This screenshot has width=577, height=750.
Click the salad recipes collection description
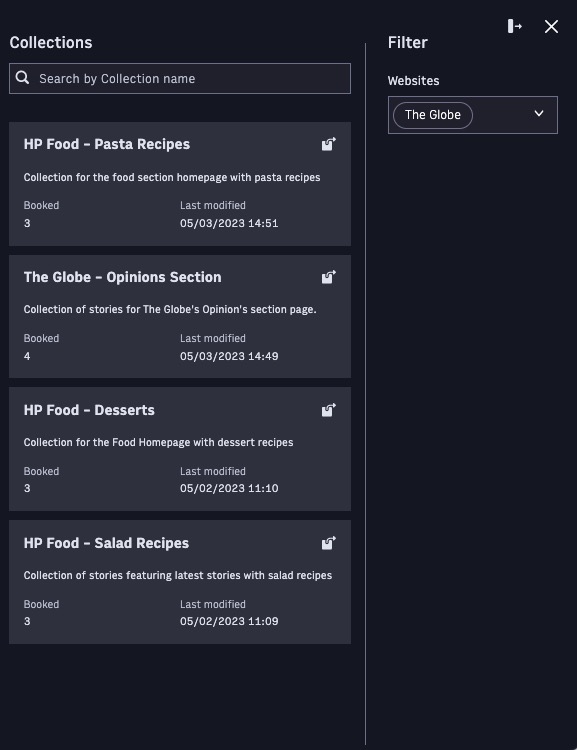[178, 575]
